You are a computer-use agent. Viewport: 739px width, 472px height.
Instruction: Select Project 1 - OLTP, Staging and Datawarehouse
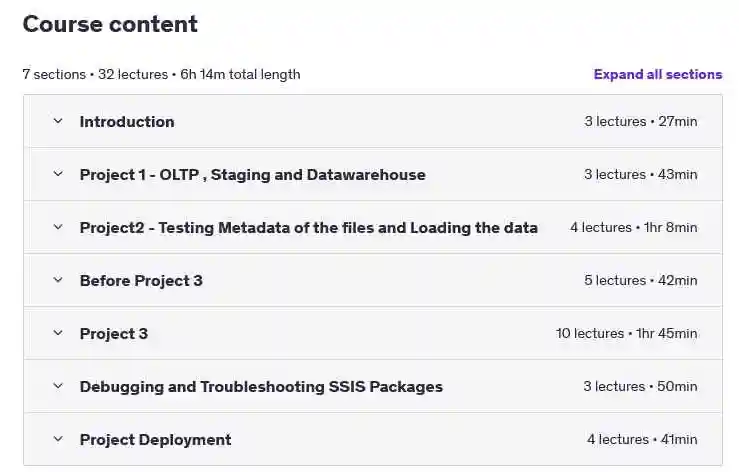coord(253,174)
